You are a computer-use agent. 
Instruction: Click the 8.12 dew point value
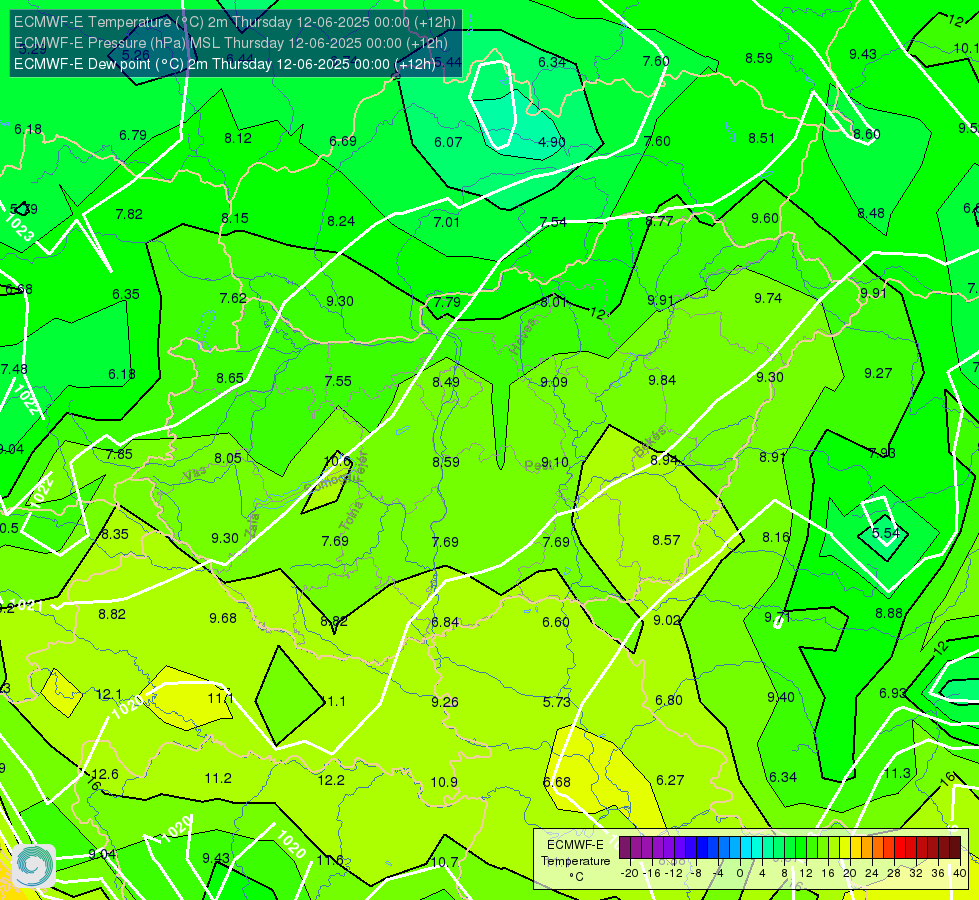(238, 139)
